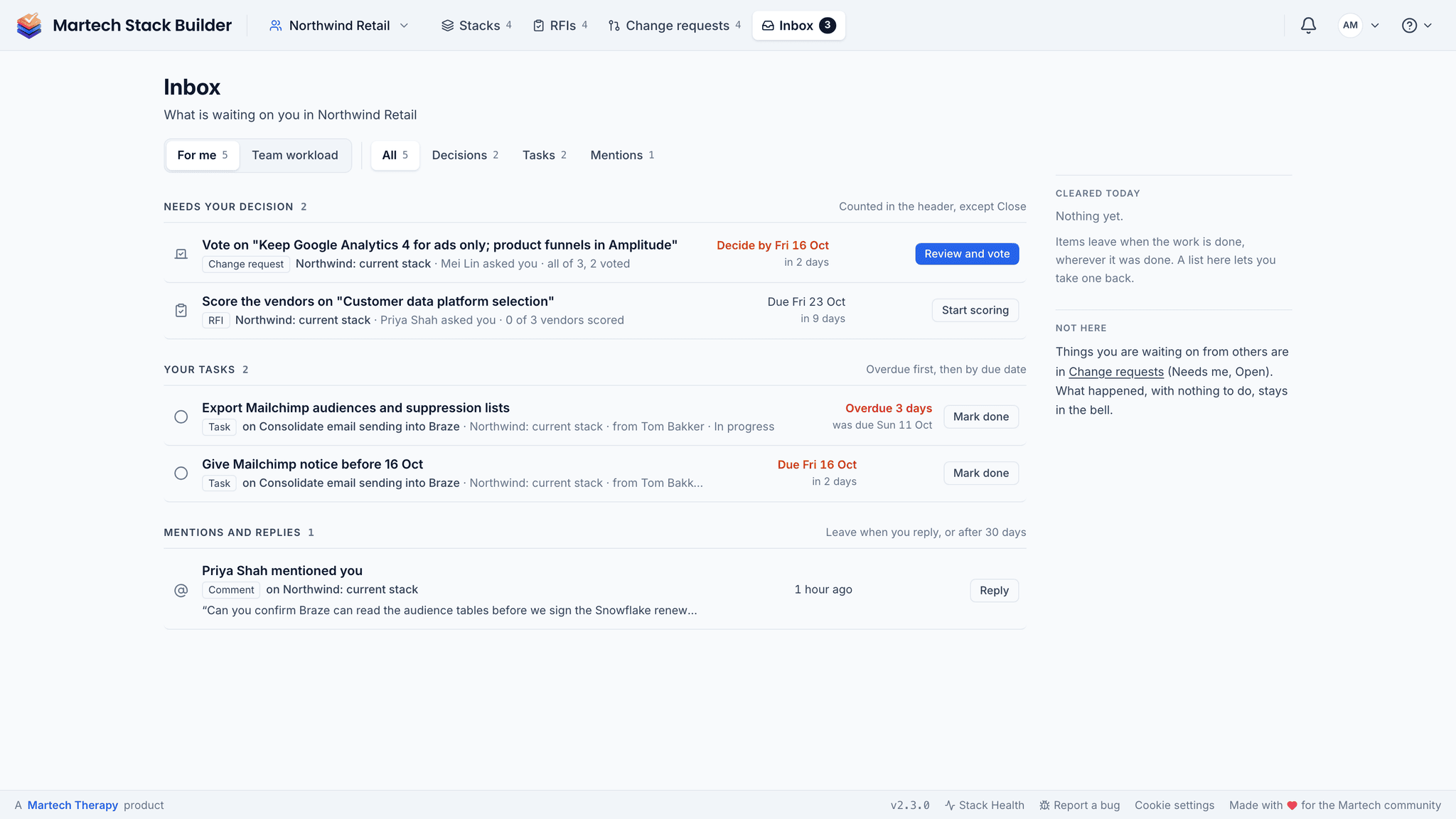This screenshot has width=1456, height=819.
Task: Open the RFIs navigation item
Action: [x=560, y=26]
